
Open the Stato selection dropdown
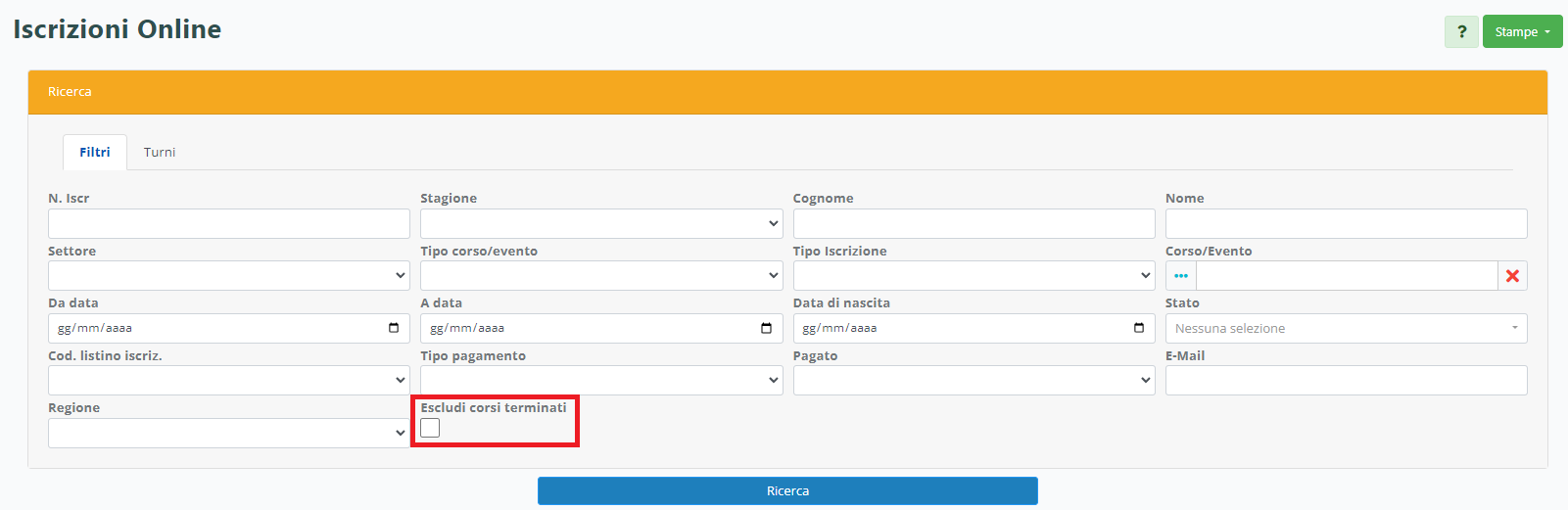tap(1346, 328)
